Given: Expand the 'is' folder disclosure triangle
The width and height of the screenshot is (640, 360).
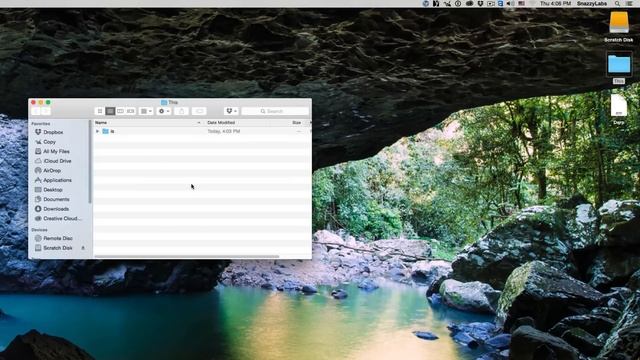Looking at the screenshot, I should (97, 131).
